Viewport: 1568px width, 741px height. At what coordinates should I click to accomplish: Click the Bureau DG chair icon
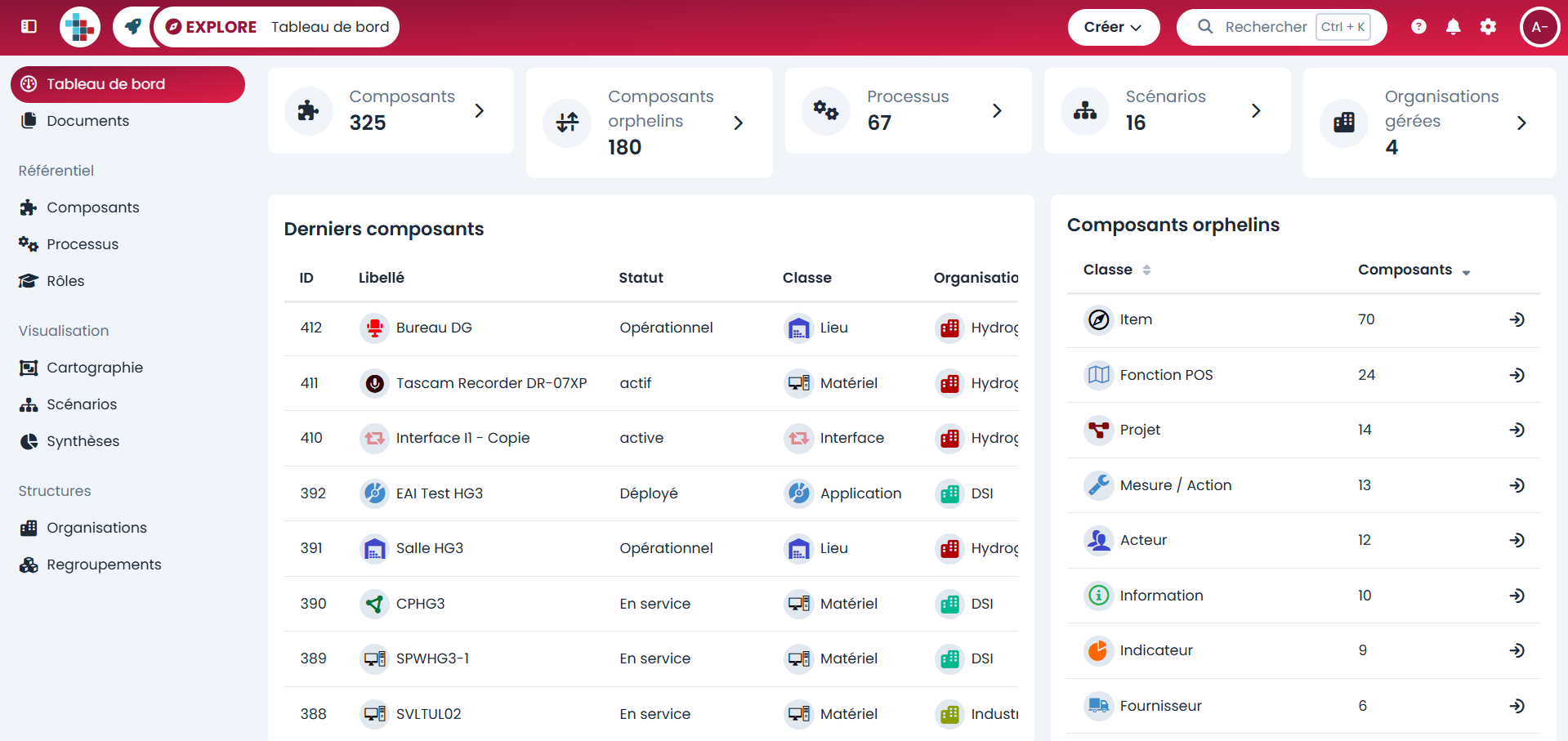(x=374, y=328)
